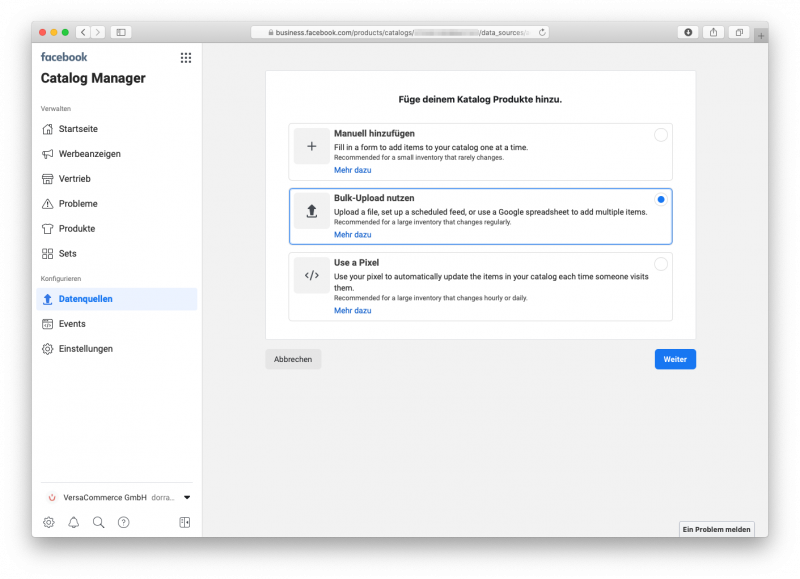Click the Produkte t-shirt icon
The width and height of the screenshot is (800, 579).
coord(47,229)
